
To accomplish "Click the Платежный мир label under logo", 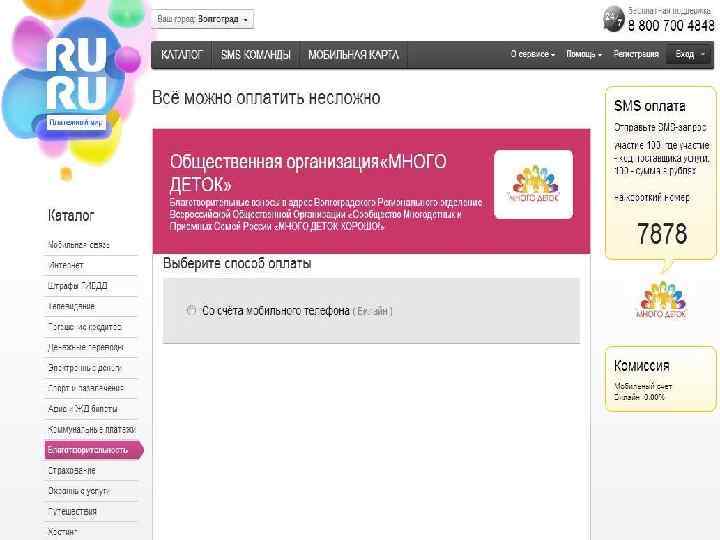I will [76, 123].
